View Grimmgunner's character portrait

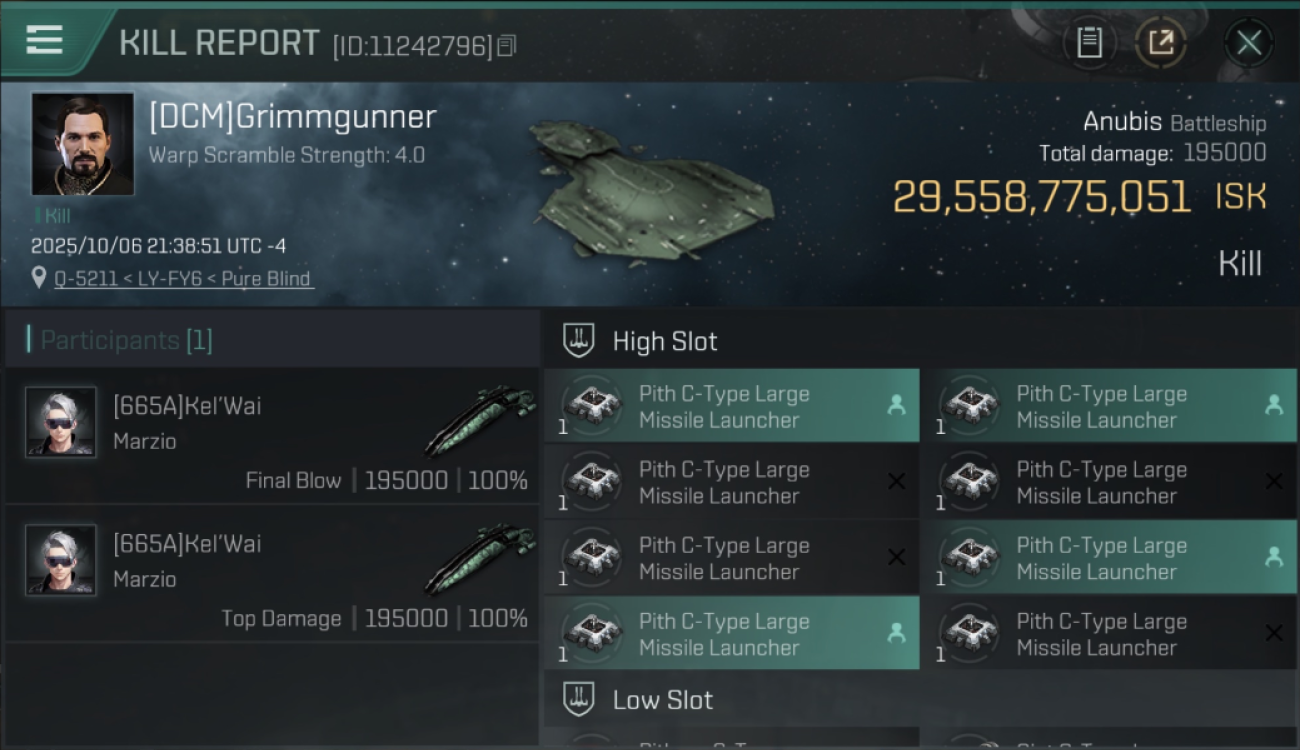click(x=82, y=144)
